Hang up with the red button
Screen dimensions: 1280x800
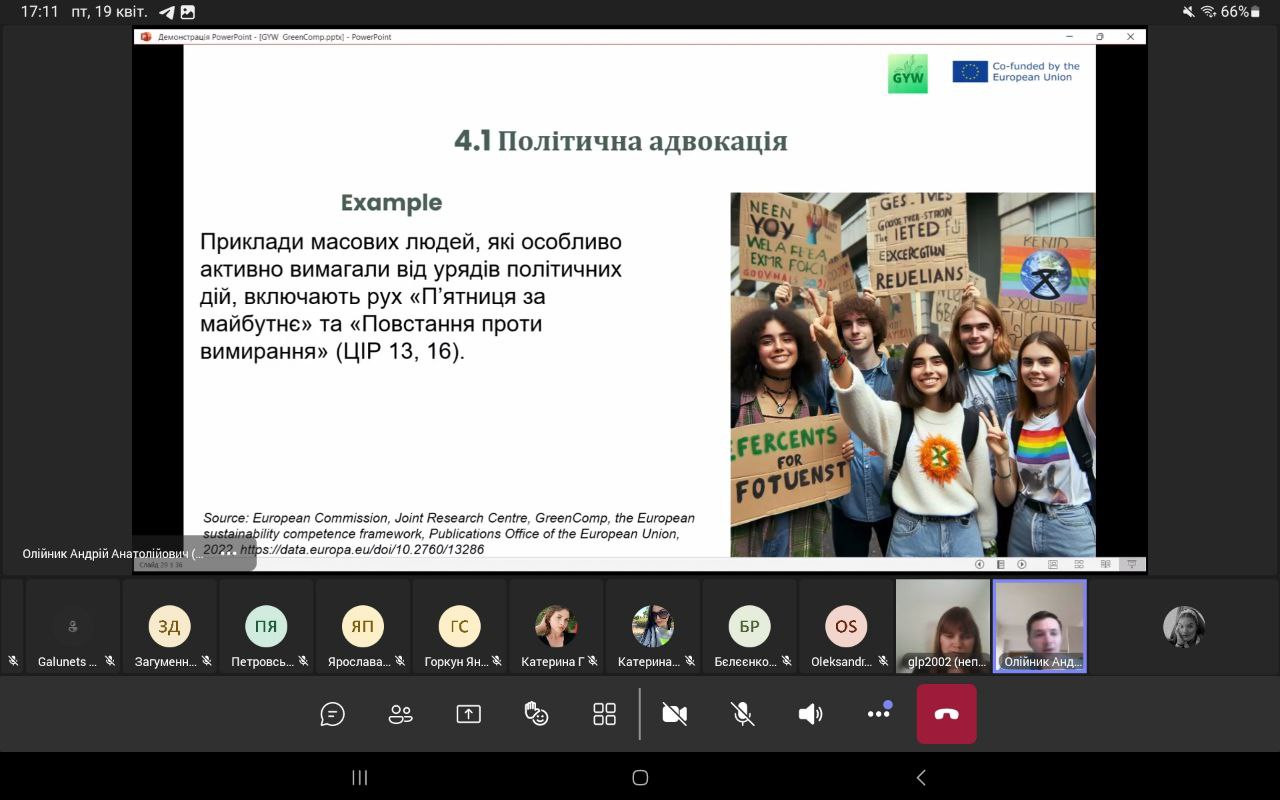pyautogui.click(x=946, y=714)
